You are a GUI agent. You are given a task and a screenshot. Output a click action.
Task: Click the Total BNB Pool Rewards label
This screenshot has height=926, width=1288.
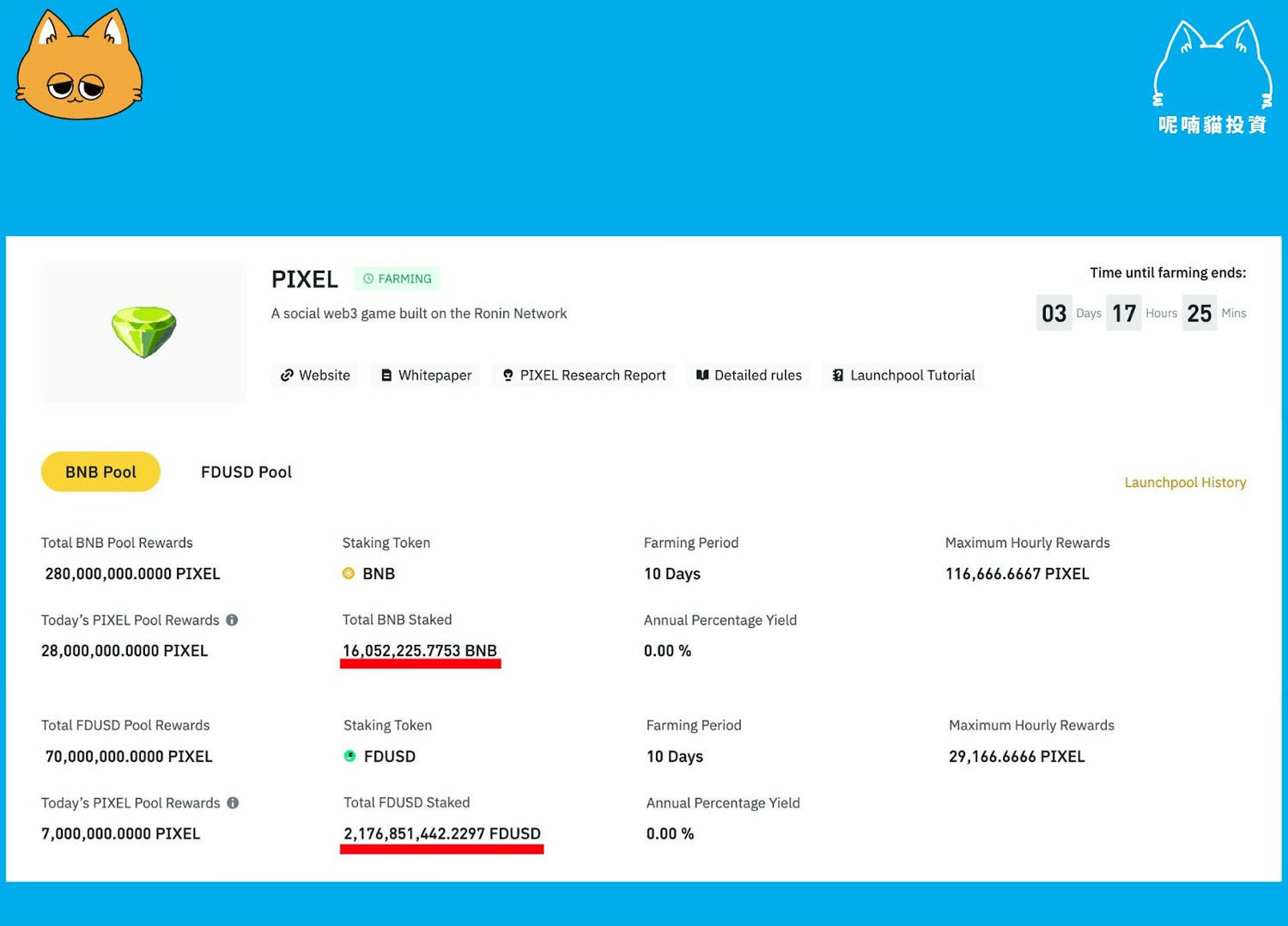pyautogui.click(x=117, y=543)
